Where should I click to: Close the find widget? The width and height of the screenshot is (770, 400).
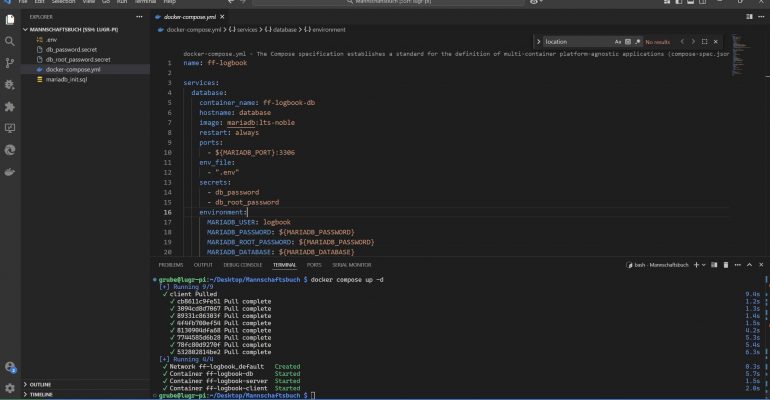pyautogui.click(x=715, y=42)
